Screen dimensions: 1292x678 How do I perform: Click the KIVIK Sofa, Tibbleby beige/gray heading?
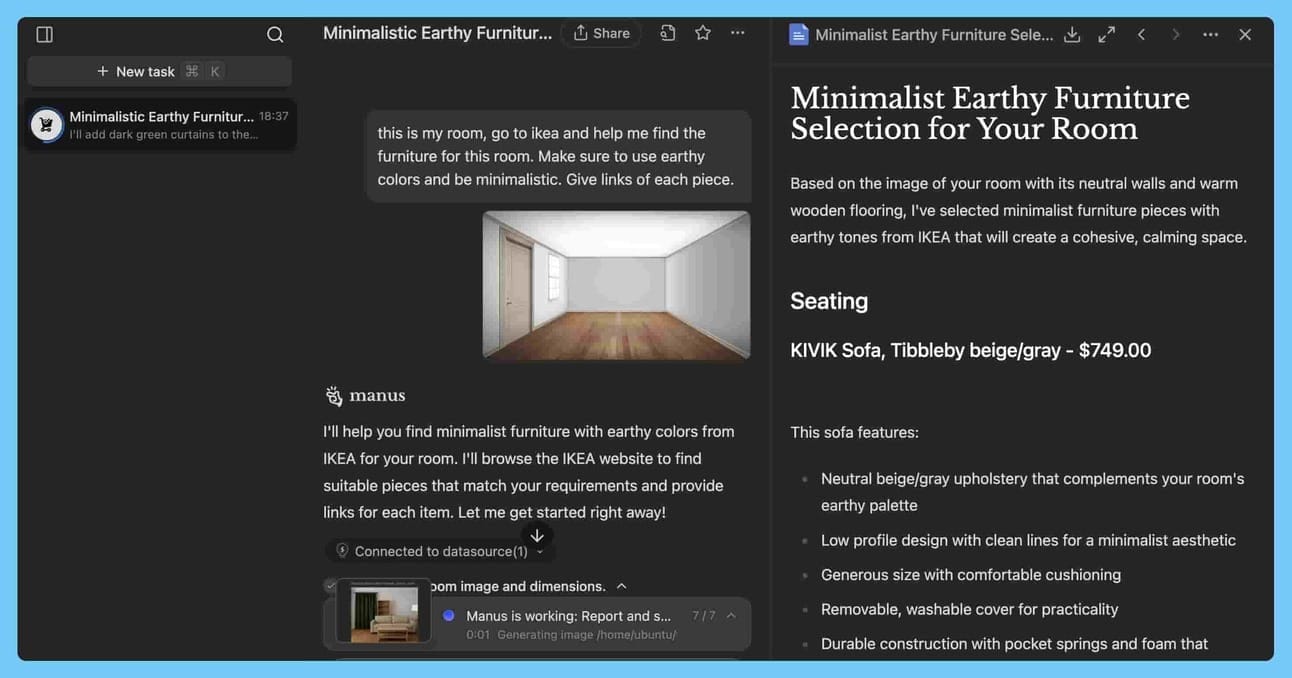coord(970,350)
